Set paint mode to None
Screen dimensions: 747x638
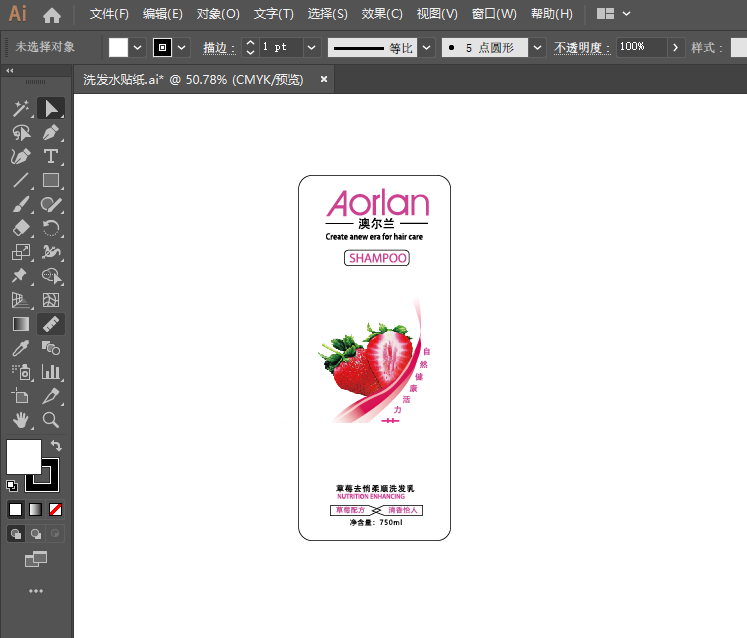[x=56, y=509]
